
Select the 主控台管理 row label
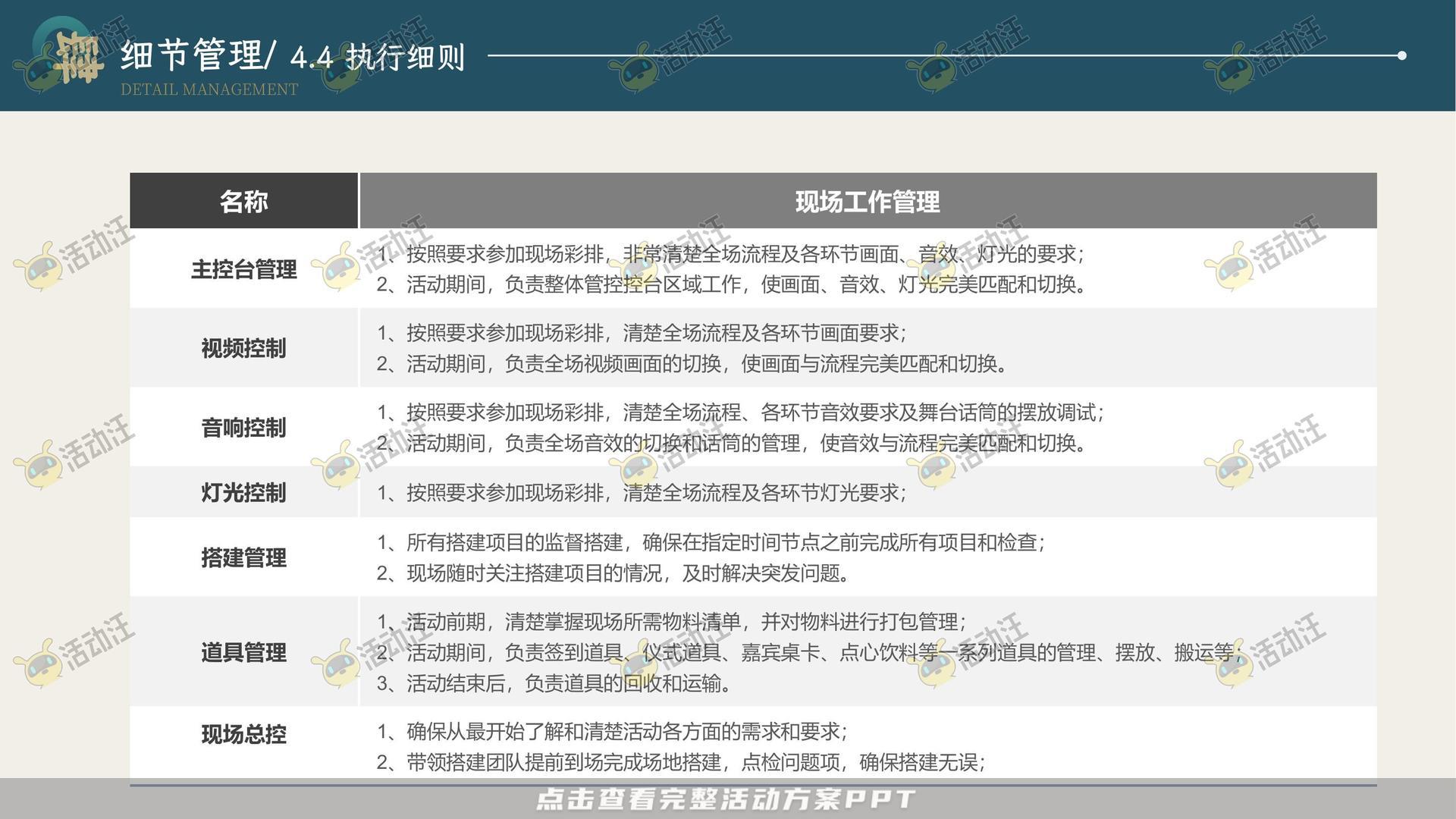(x=243, y=269)
